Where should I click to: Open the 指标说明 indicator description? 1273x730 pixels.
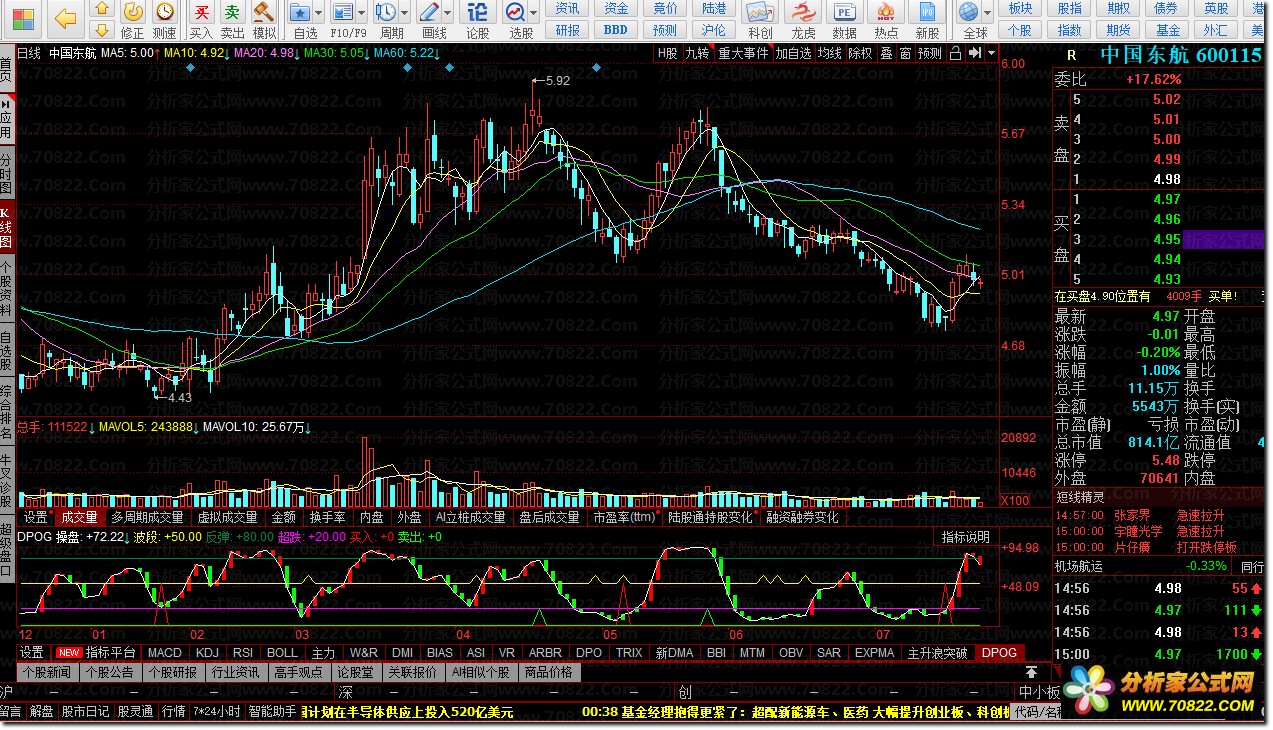966,537
